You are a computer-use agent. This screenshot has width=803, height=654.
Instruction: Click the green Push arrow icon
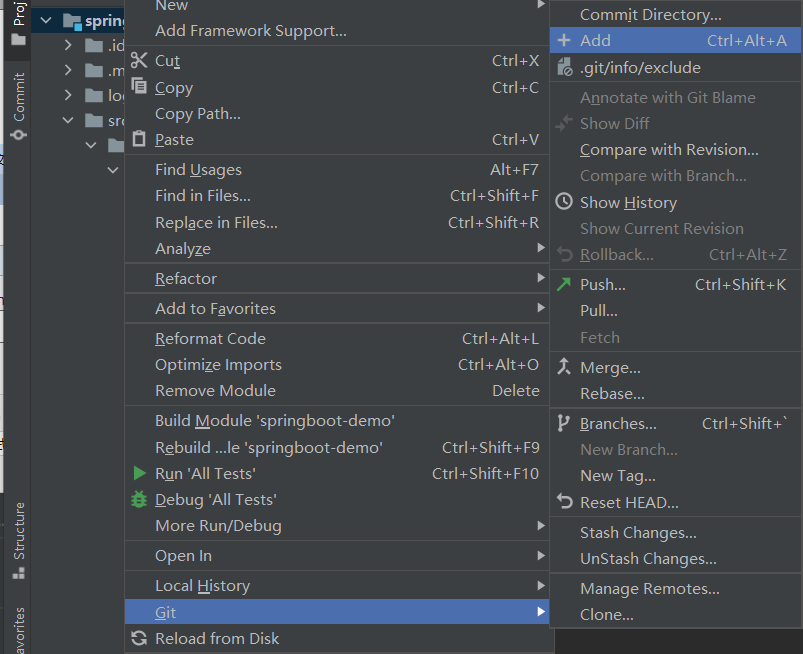click(564, 284)
